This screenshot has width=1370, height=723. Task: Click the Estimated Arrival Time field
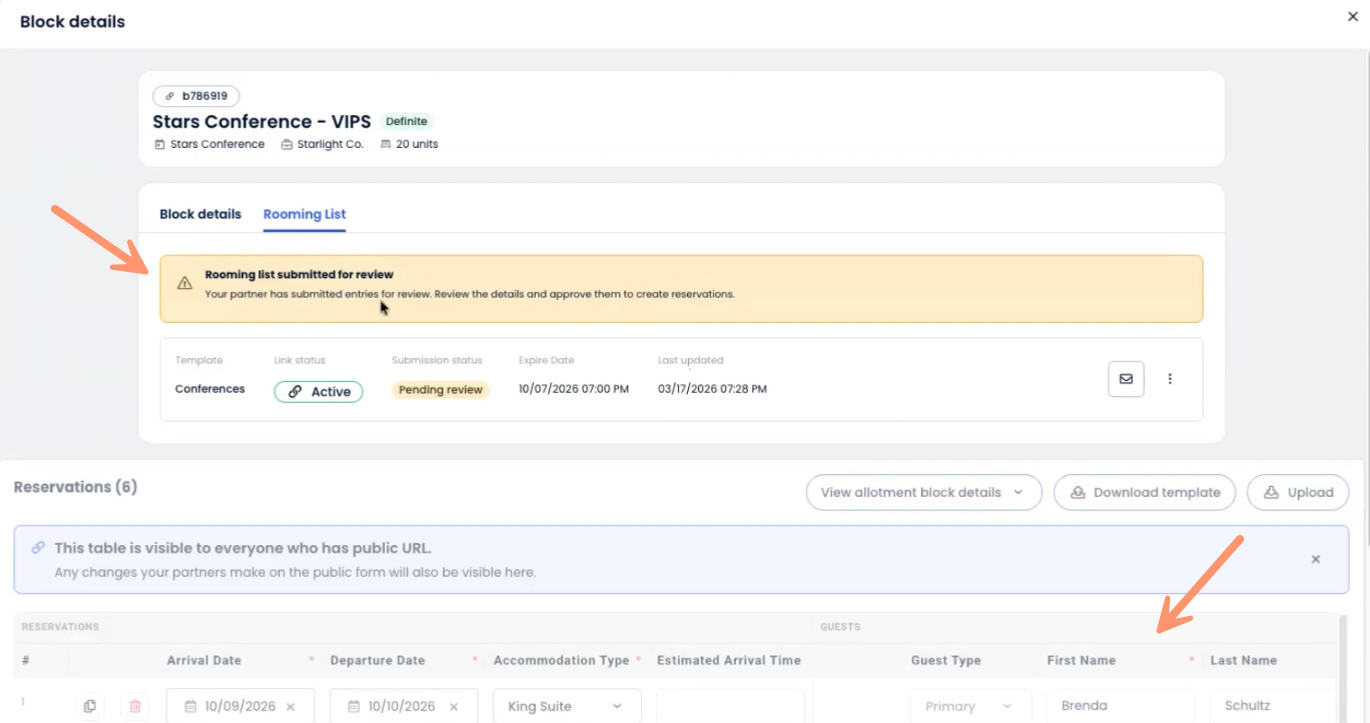coord(730,705)
